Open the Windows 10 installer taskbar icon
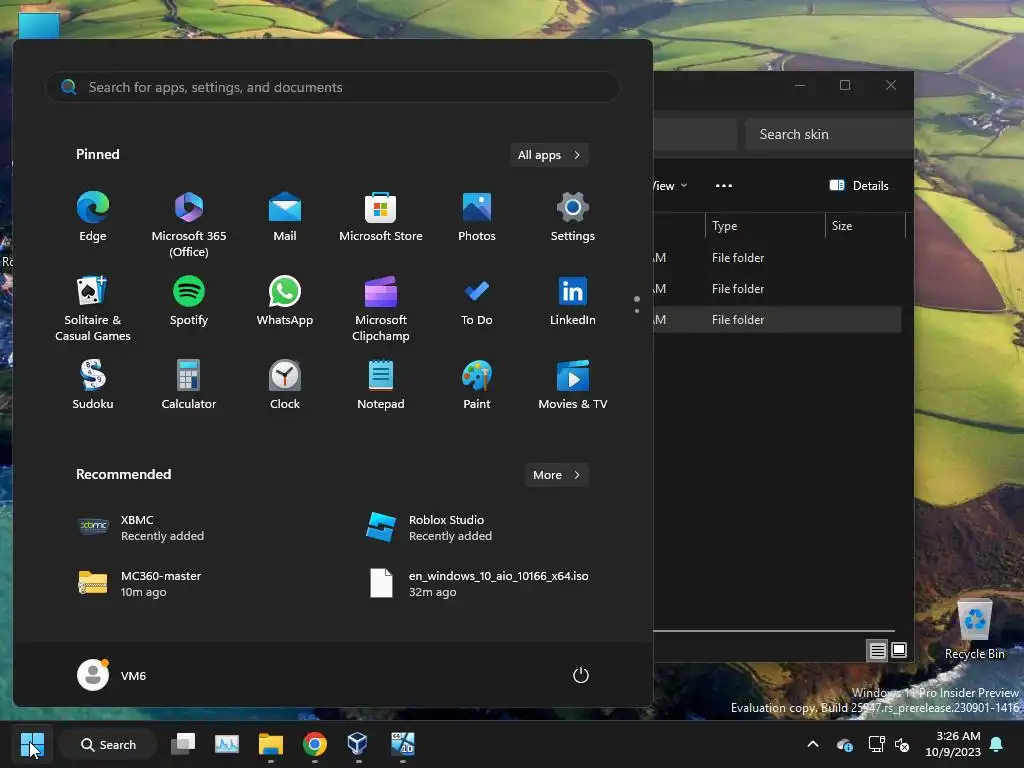Screen dimensions: 1024x768 [403, 744]
